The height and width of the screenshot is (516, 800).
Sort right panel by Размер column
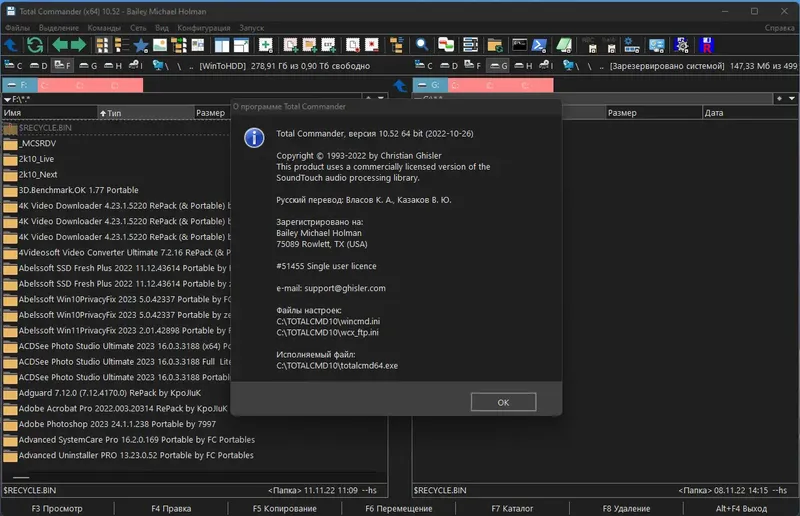(x=654, y=113)
